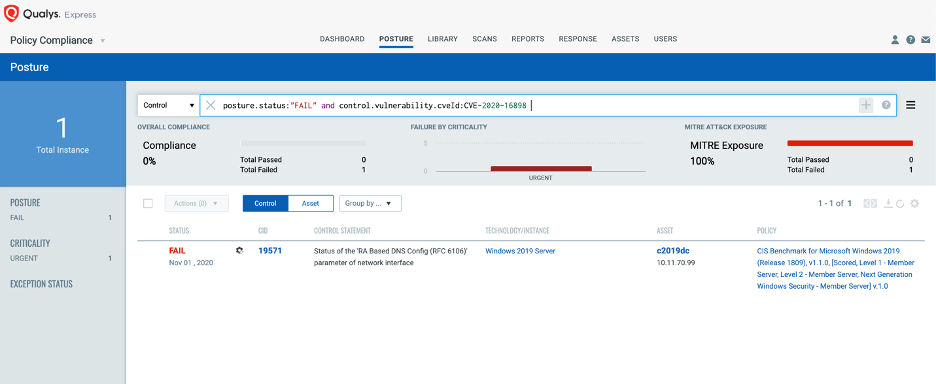This screenshot has width=936, height=384.
Task: Open the Scans tab
Action: pyautogui.click(x=485, y=39)
